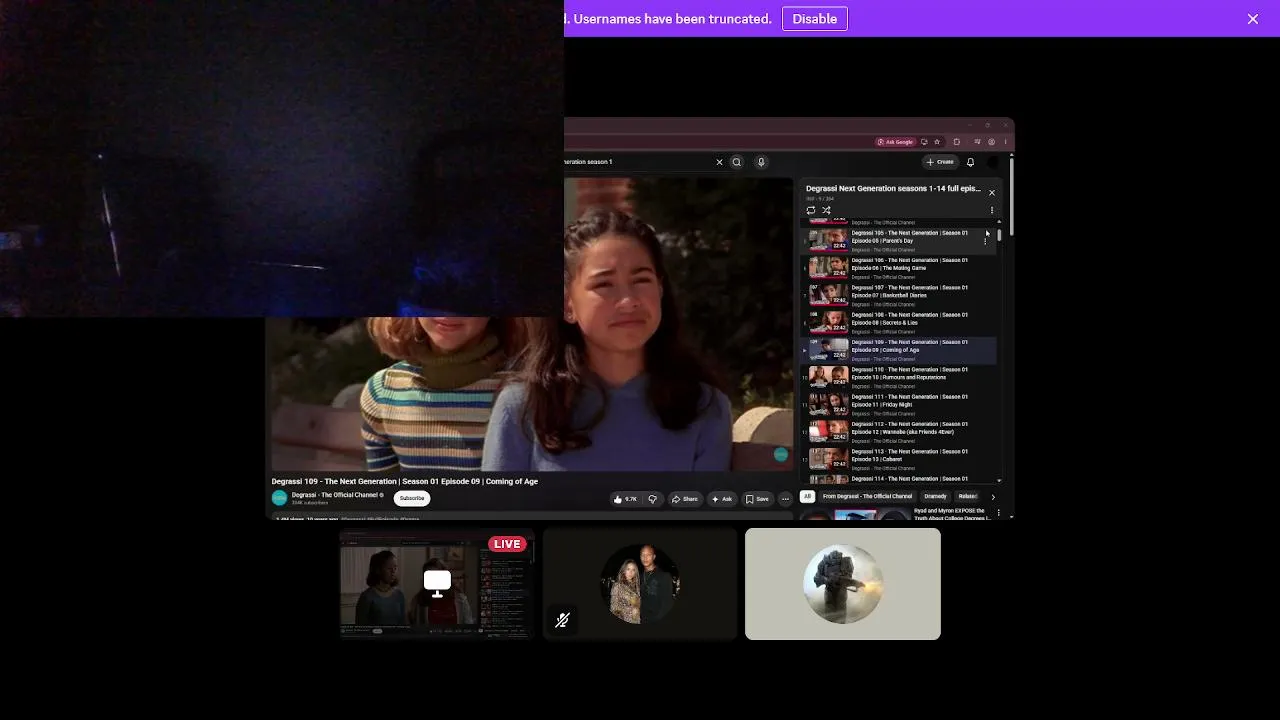Click the Degrassi channel avatar below video
The height and width of the screenshot is (720, 1280).
pos(280,498)
